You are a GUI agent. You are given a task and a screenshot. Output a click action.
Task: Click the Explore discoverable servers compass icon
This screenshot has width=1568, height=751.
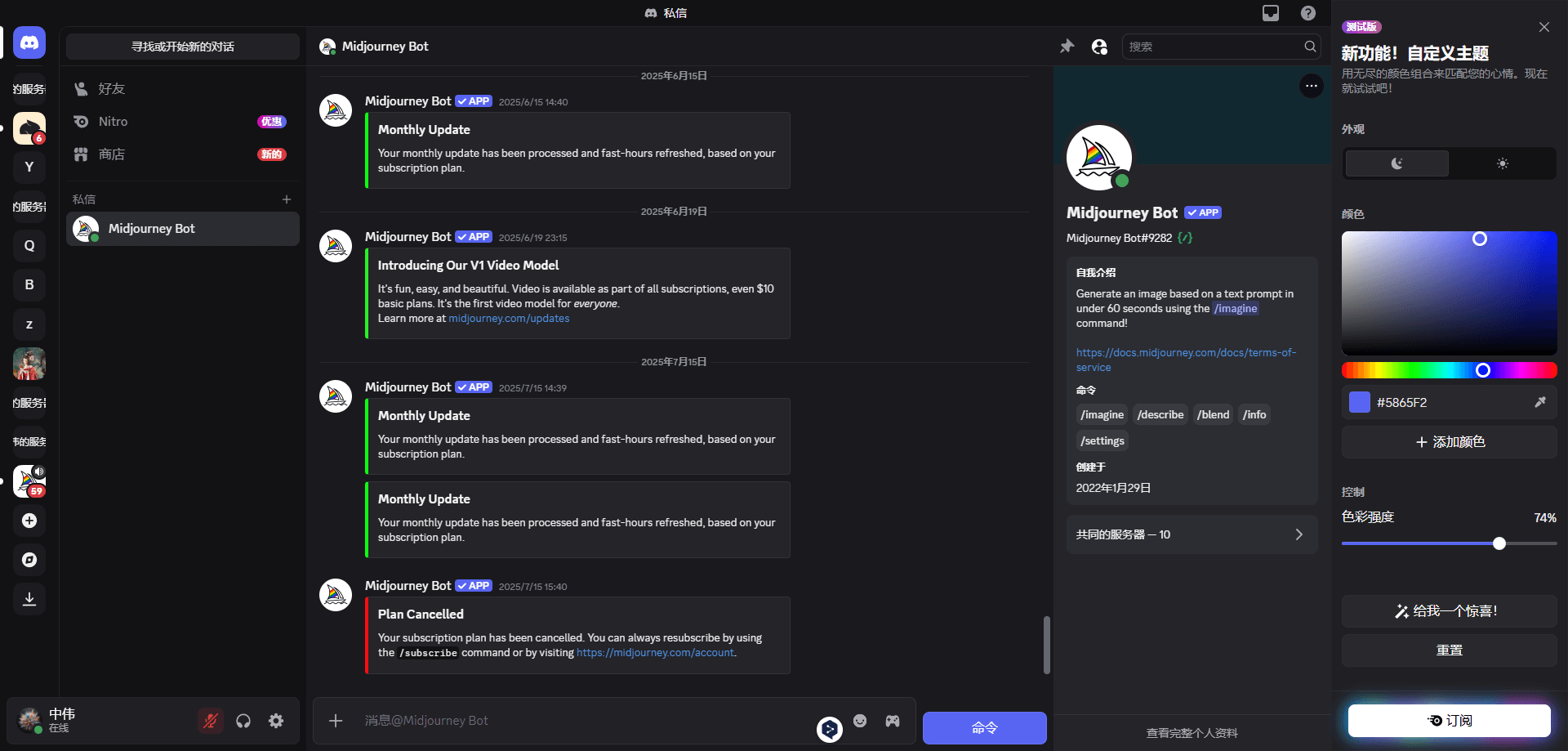pyautogui.click(x=29, y=560)
